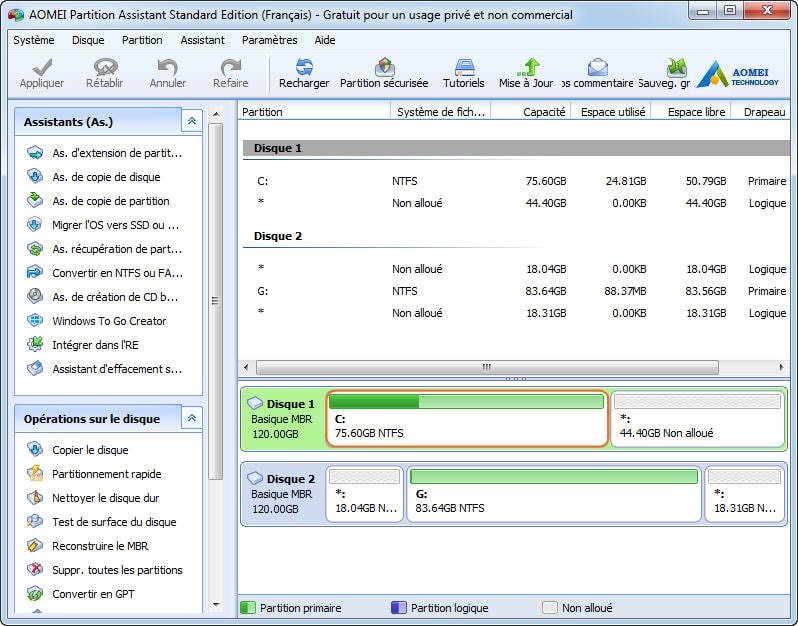Select the C: NTFS partition row
Screen dimensions: 798x626
pos(516,181)
